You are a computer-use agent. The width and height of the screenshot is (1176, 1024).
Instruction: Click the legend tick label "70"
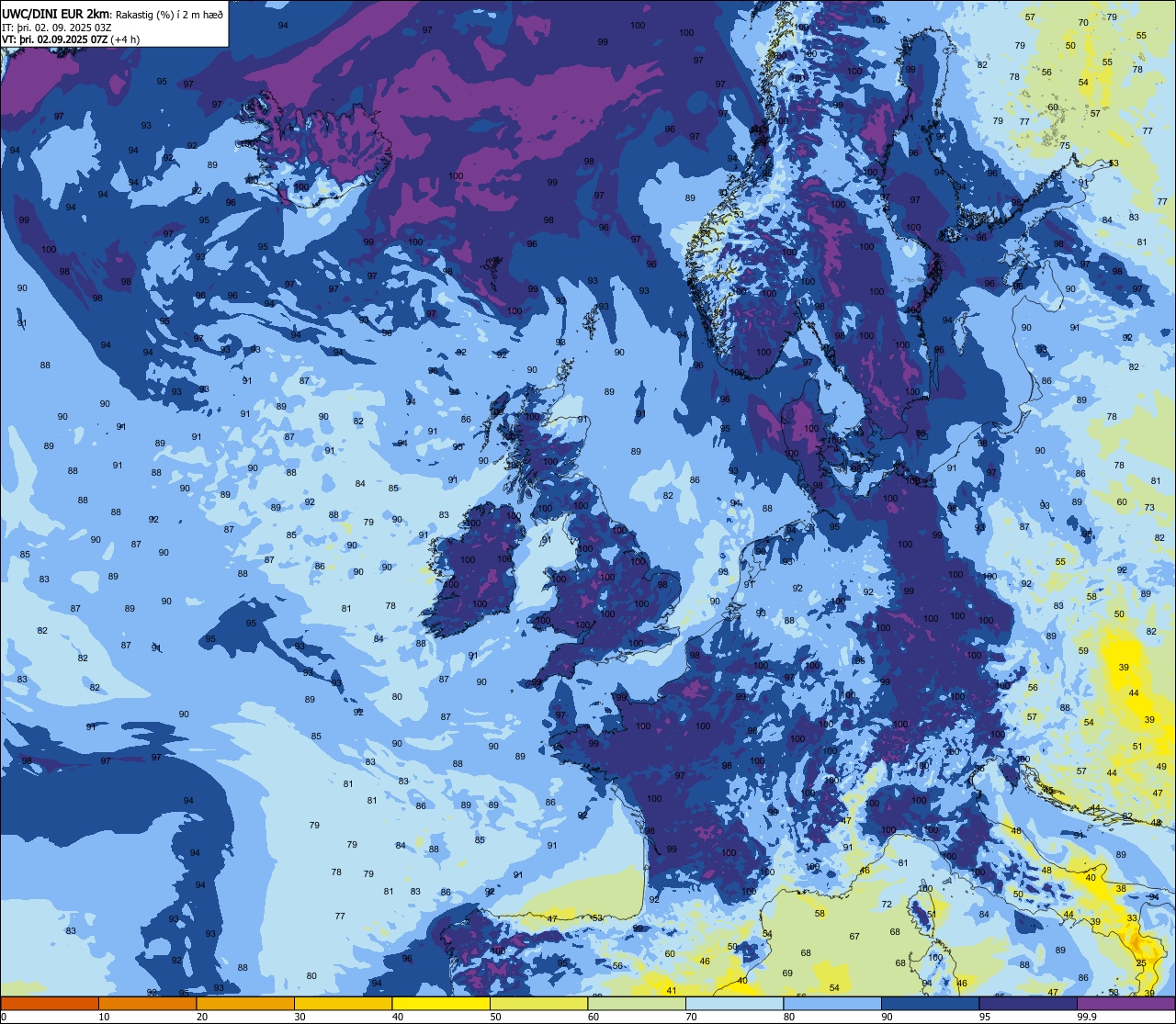pos(691,1016)
